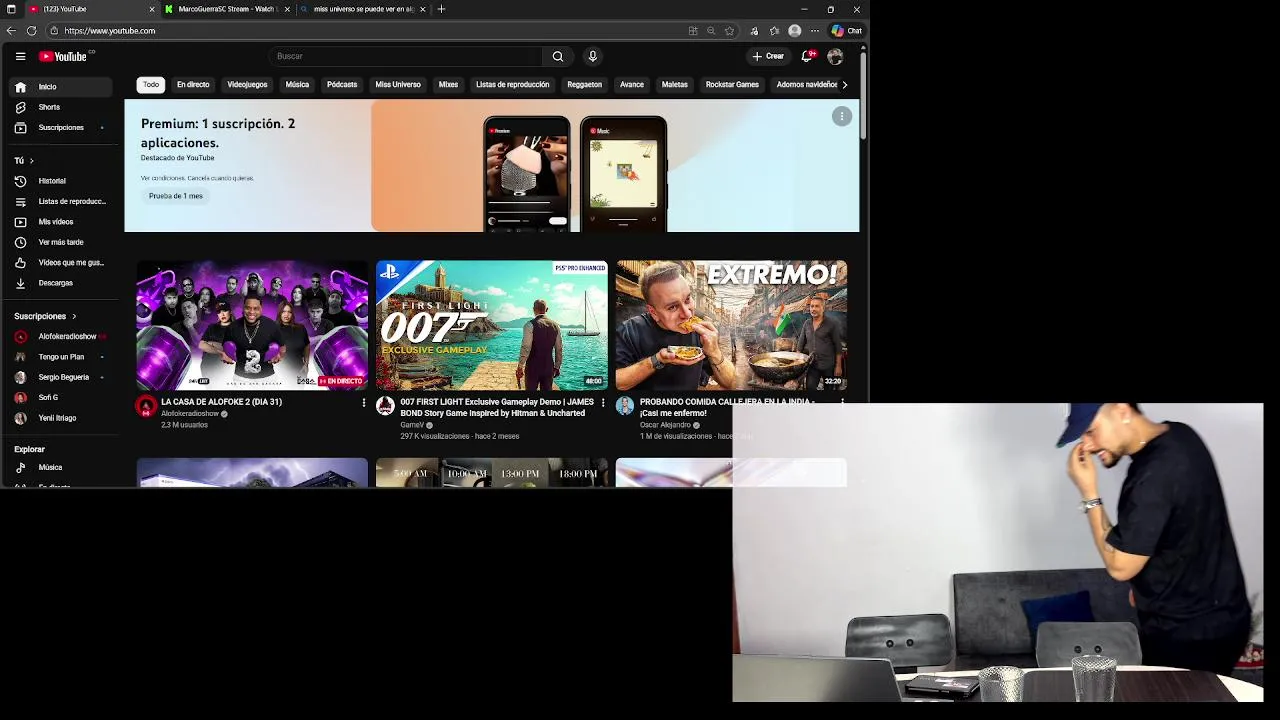The image size is (1280, 720).
Task: Open Mis vídeos in the sidebar
Action: (x=62, y=222)
